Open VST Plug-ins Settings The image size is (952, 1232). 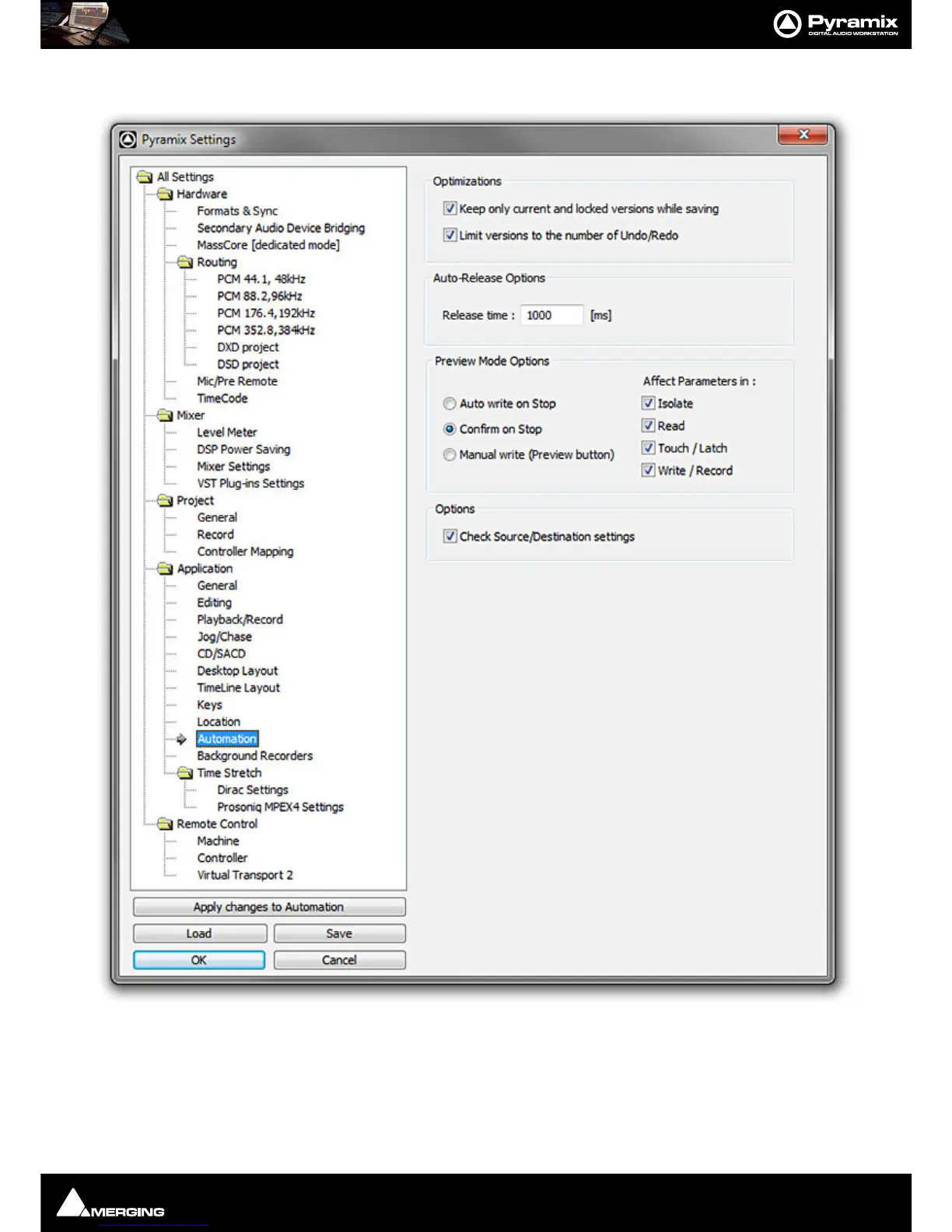[x=250, y=484]
